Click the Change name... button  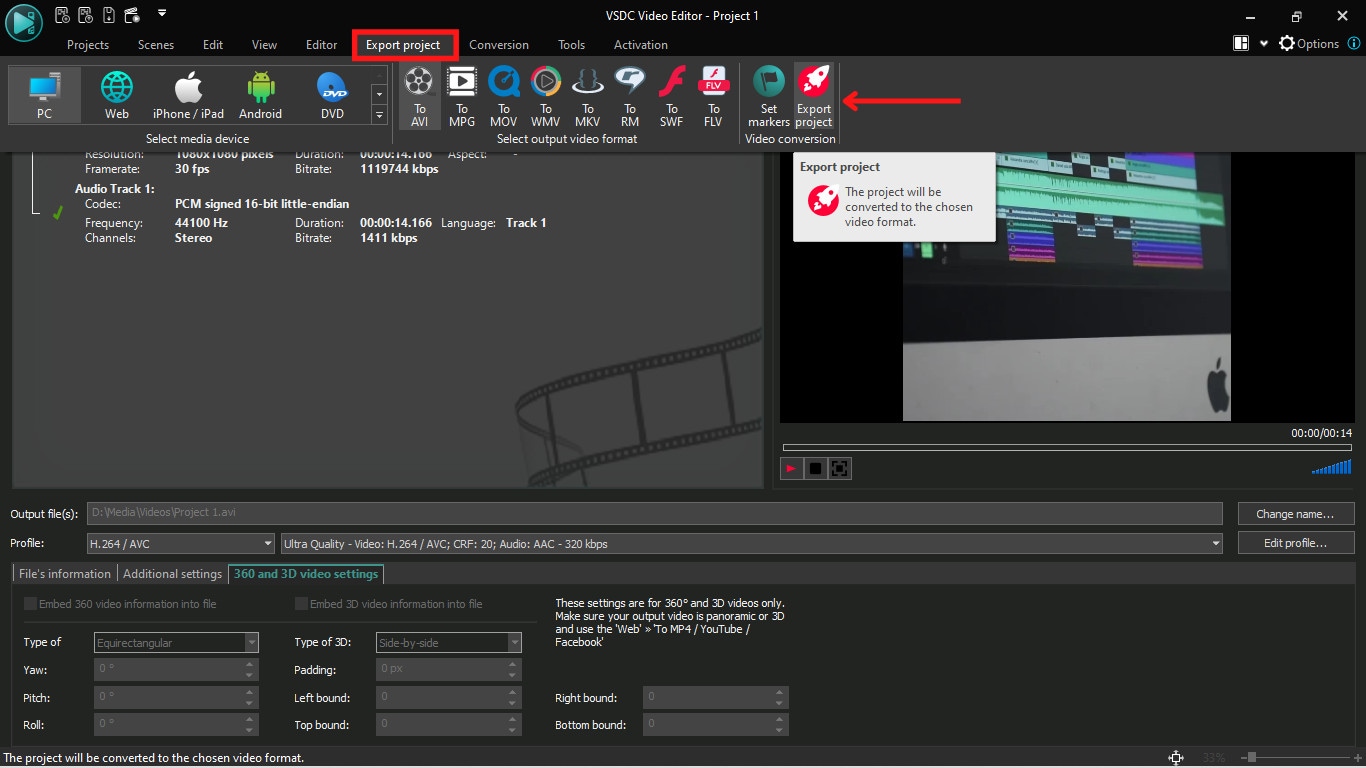(x=1295, y=514)
